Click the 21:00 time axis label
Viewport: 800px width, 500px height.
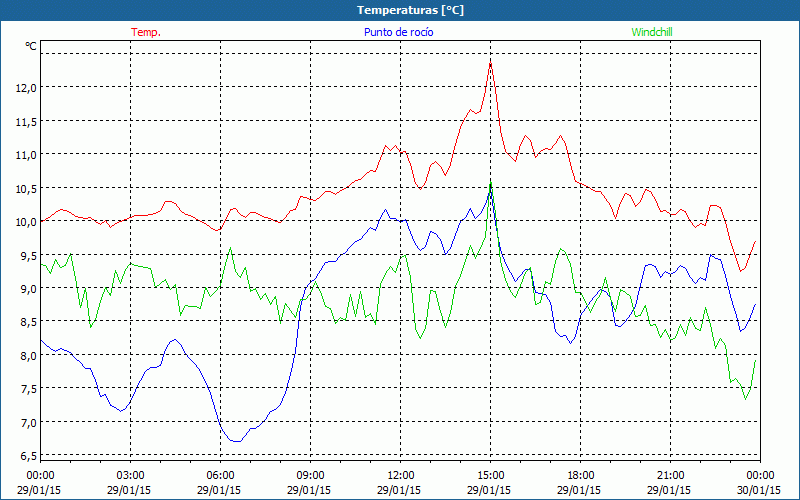pos(670,476)
